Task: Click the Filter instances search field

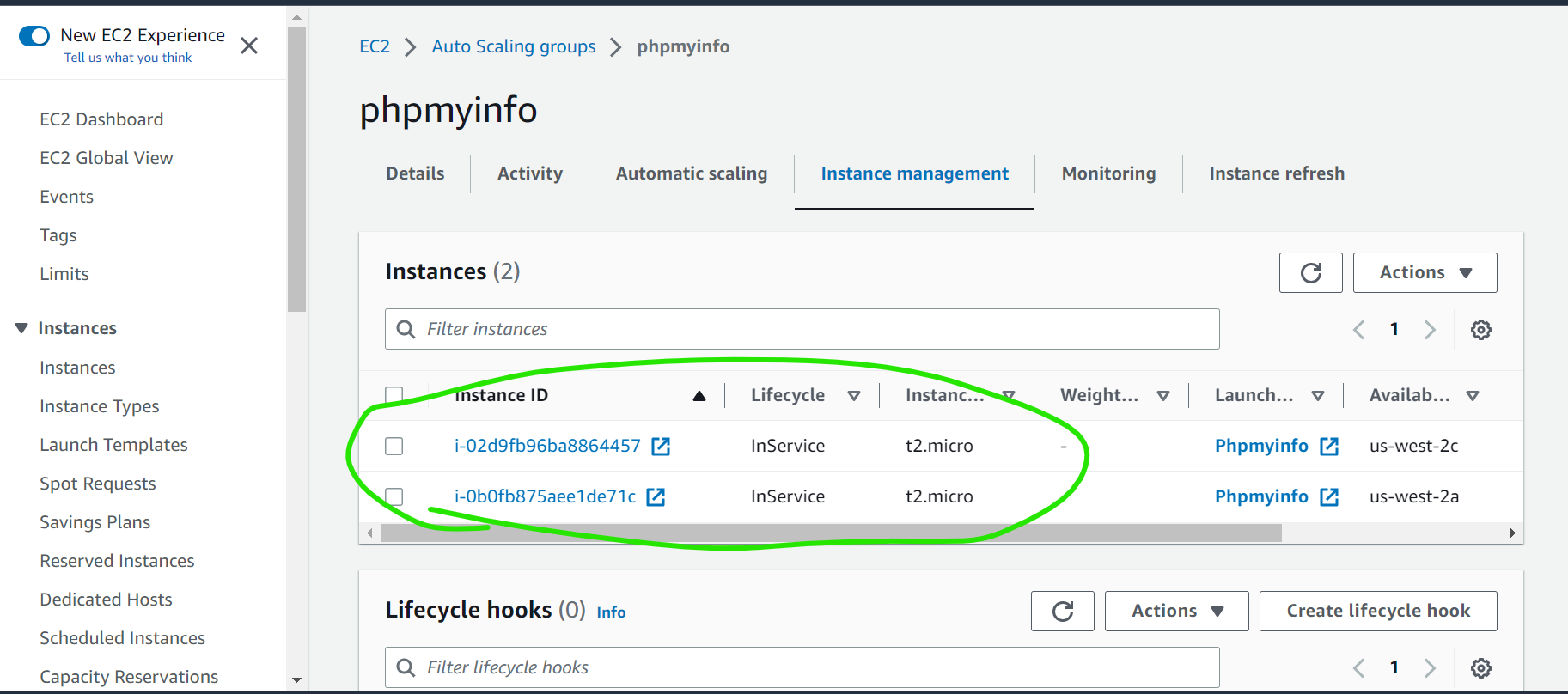Action: (802, 329)
